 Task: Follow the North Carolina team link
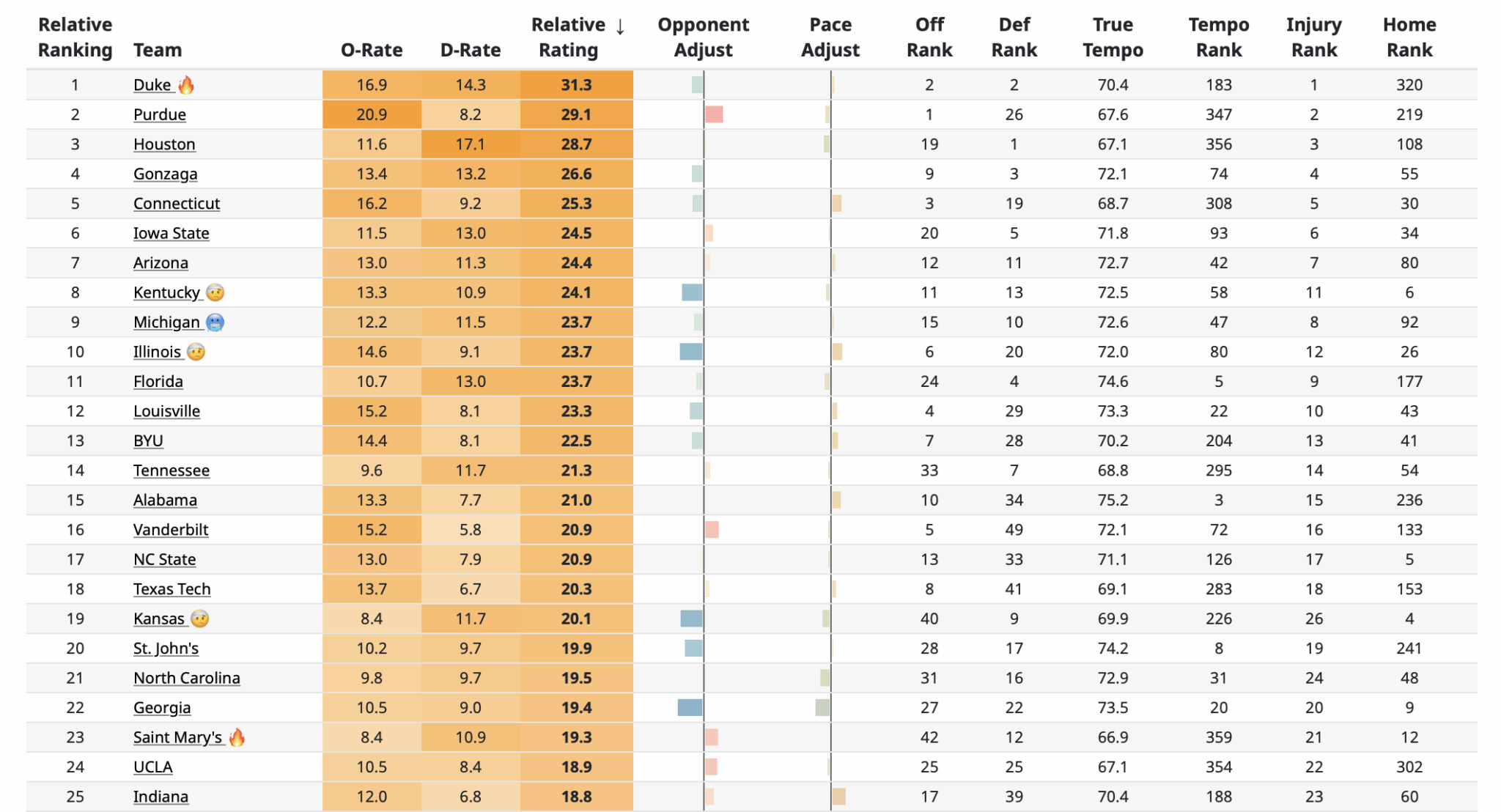187,678
